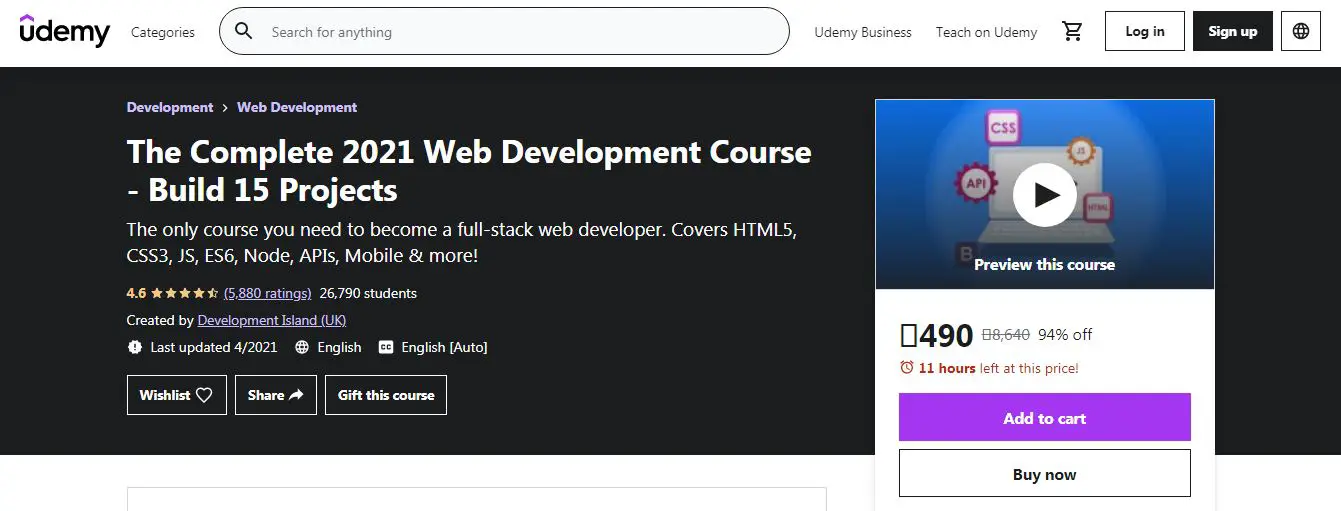This screenshot has width=1341, height=511.
Task: Type in the Search for anything field
Action: tap(520, 32)
